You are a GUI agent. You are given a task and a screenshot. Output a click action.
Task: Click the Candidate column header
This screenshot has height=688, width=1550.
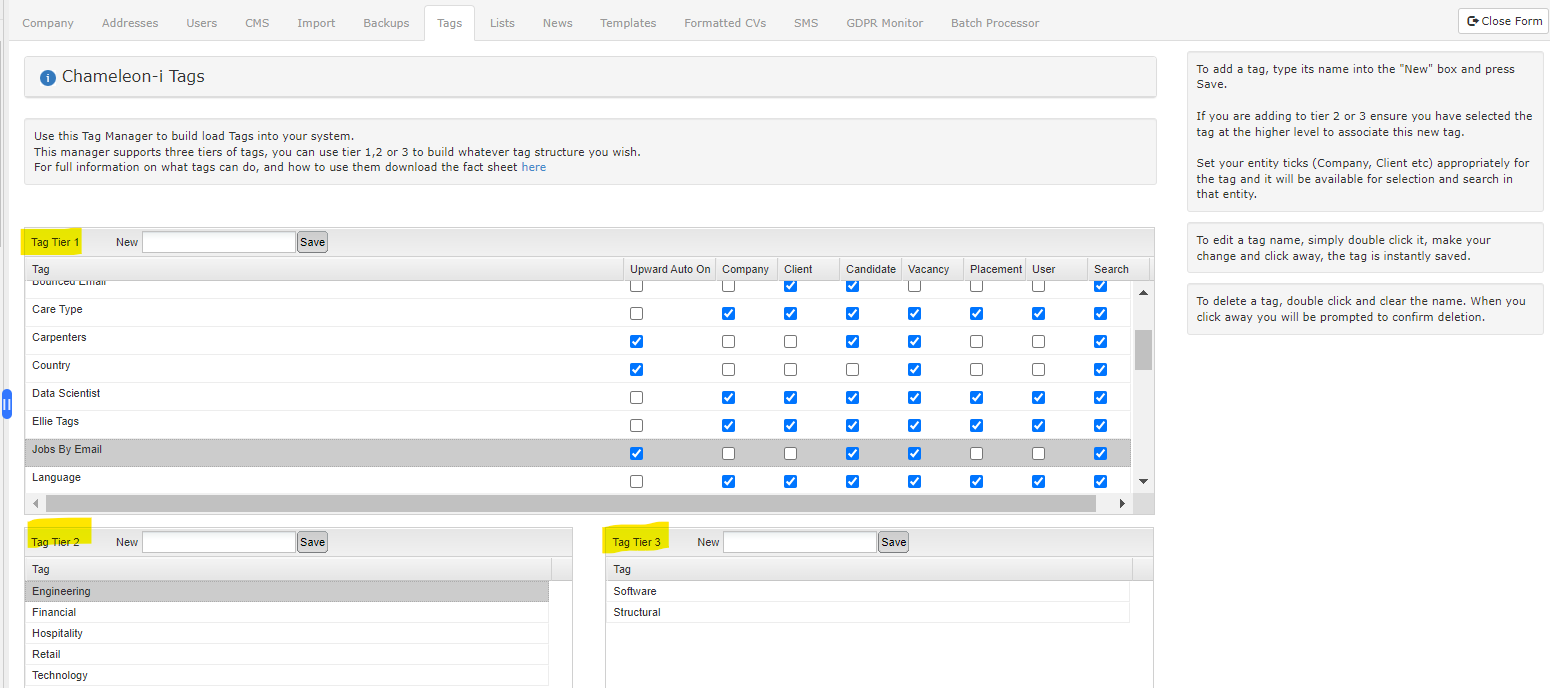pos(871,269)
